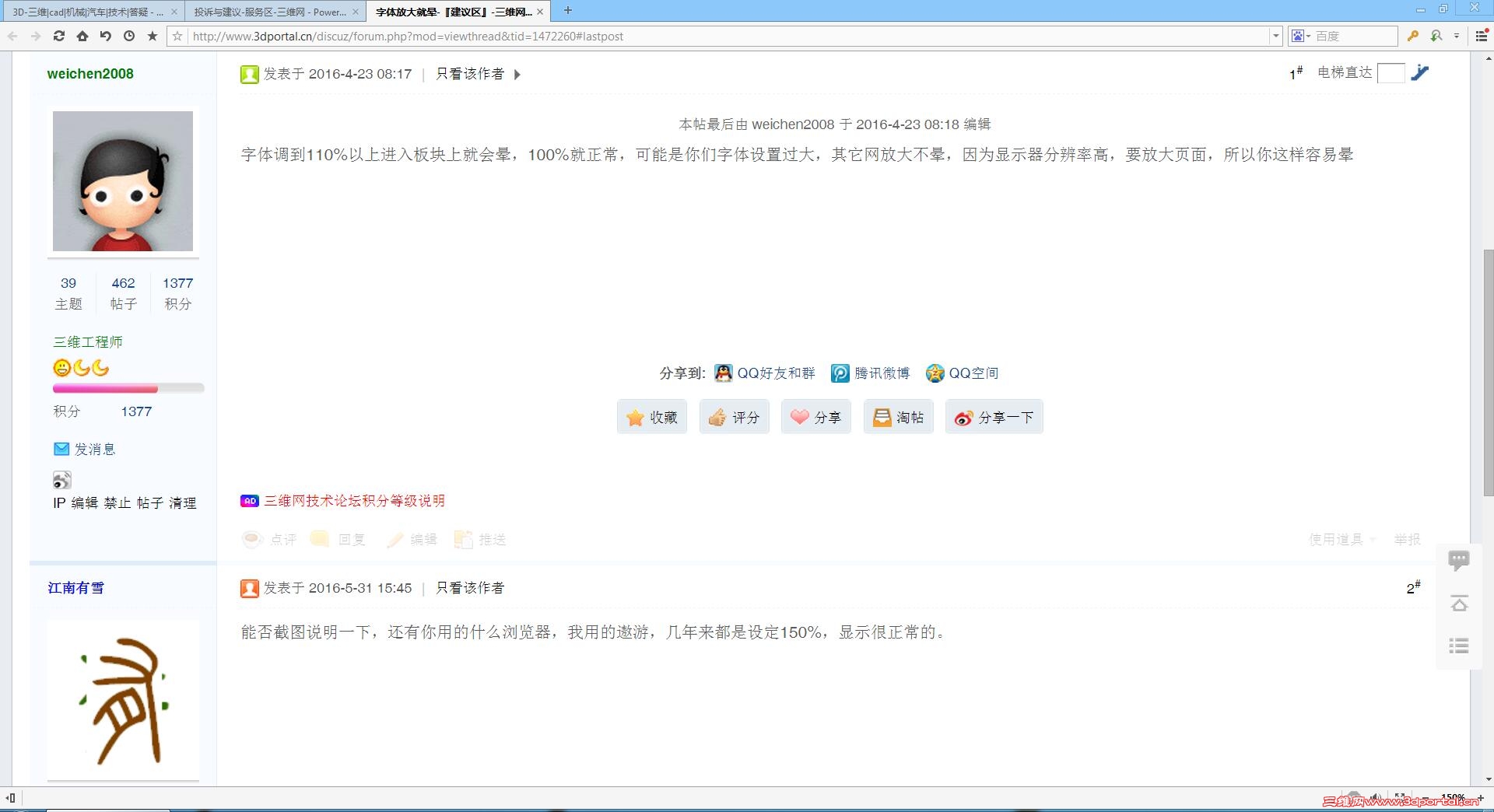Switch to the 投诉与建议-服务区 tab
Screen dimensions: 1494x812
click(269, 12)
